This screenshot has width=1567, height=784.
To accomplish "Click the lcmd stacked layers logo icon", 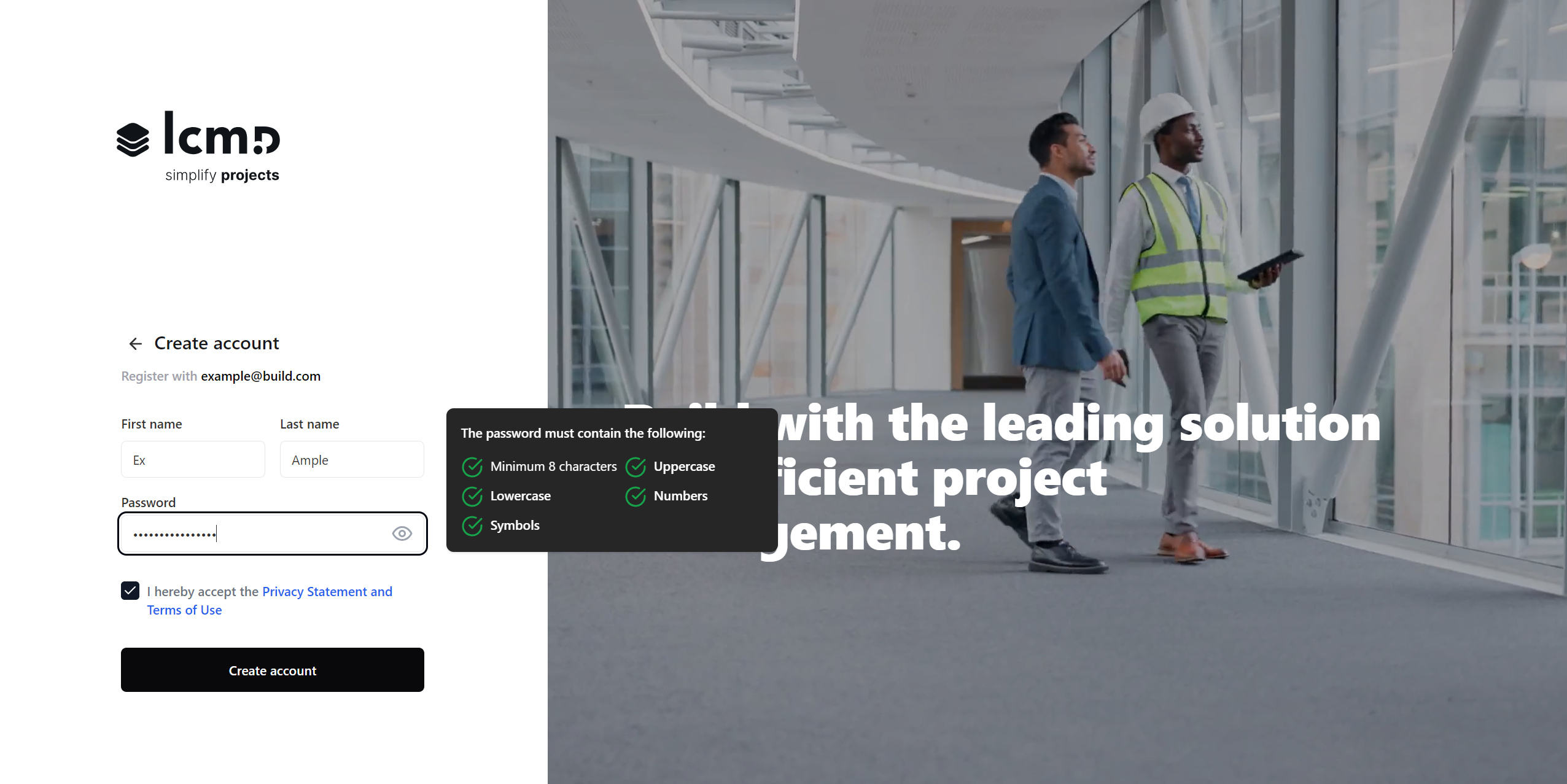I will point(133,139).
